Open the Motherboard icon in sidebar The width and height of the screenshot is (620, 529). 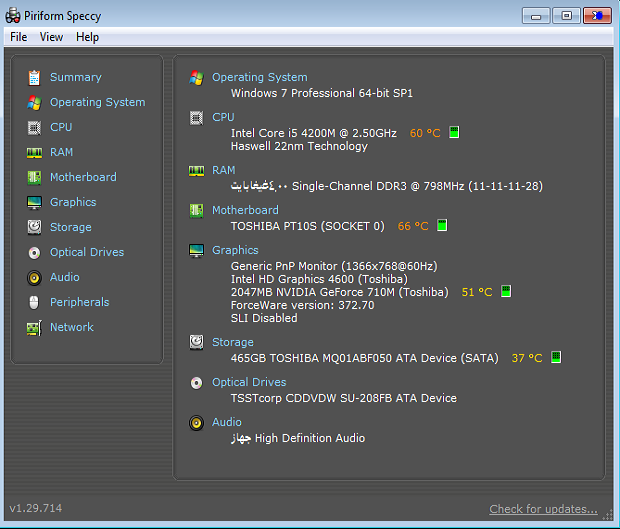(x=34, y=177)
